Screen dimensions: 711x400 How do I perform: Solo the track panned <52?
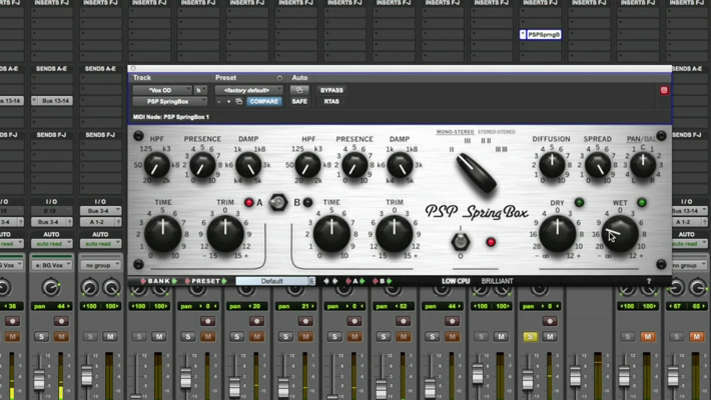[383, 337]
